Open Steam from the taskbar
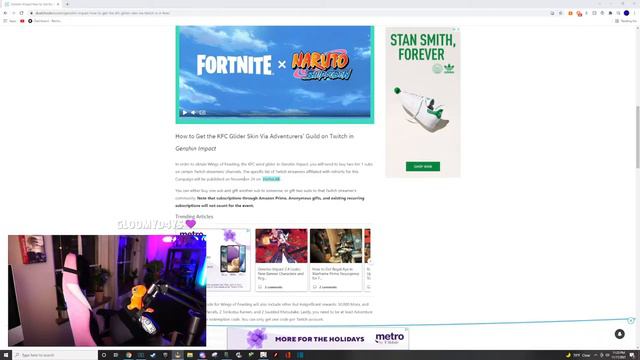 tap(153, 355)
